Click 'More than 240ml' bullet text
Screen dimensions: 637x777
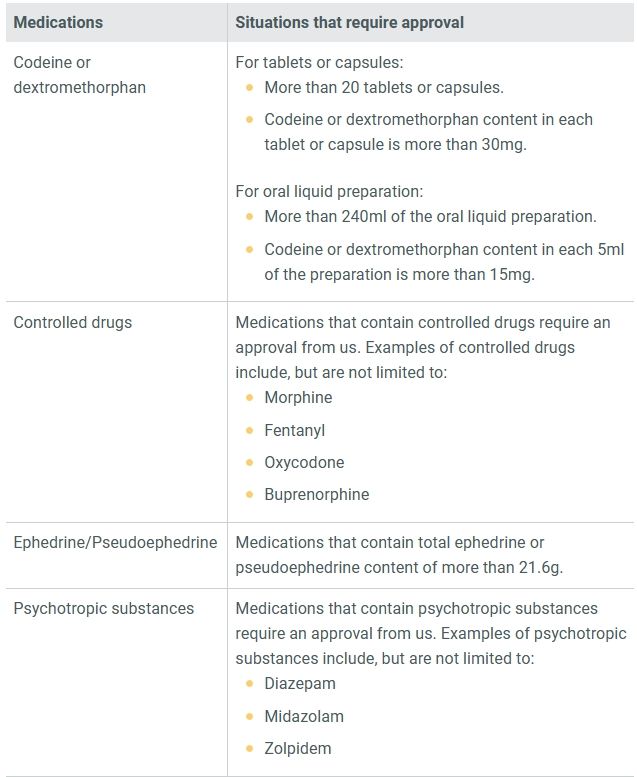(430, 217)
